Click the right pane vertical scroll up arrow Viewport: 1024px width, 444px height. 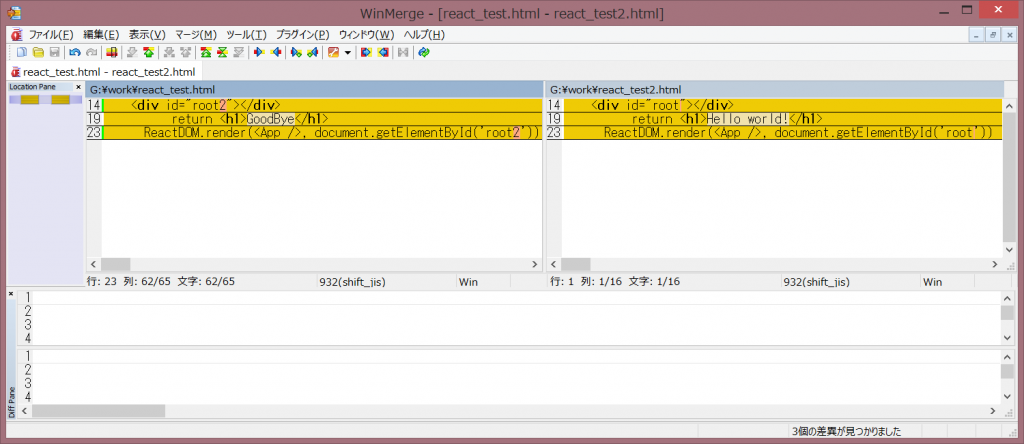[x=1009, y=106]
